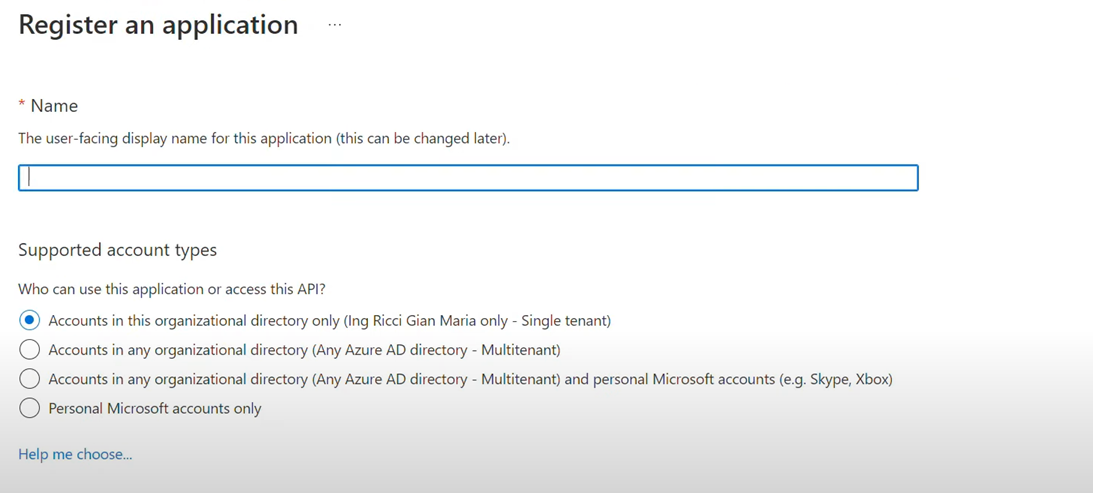The height and width of the screenshot is (493, 1093).
Task: Open the ellipsis more options menu
Action: pyautogui.click(x=335, y=25)
